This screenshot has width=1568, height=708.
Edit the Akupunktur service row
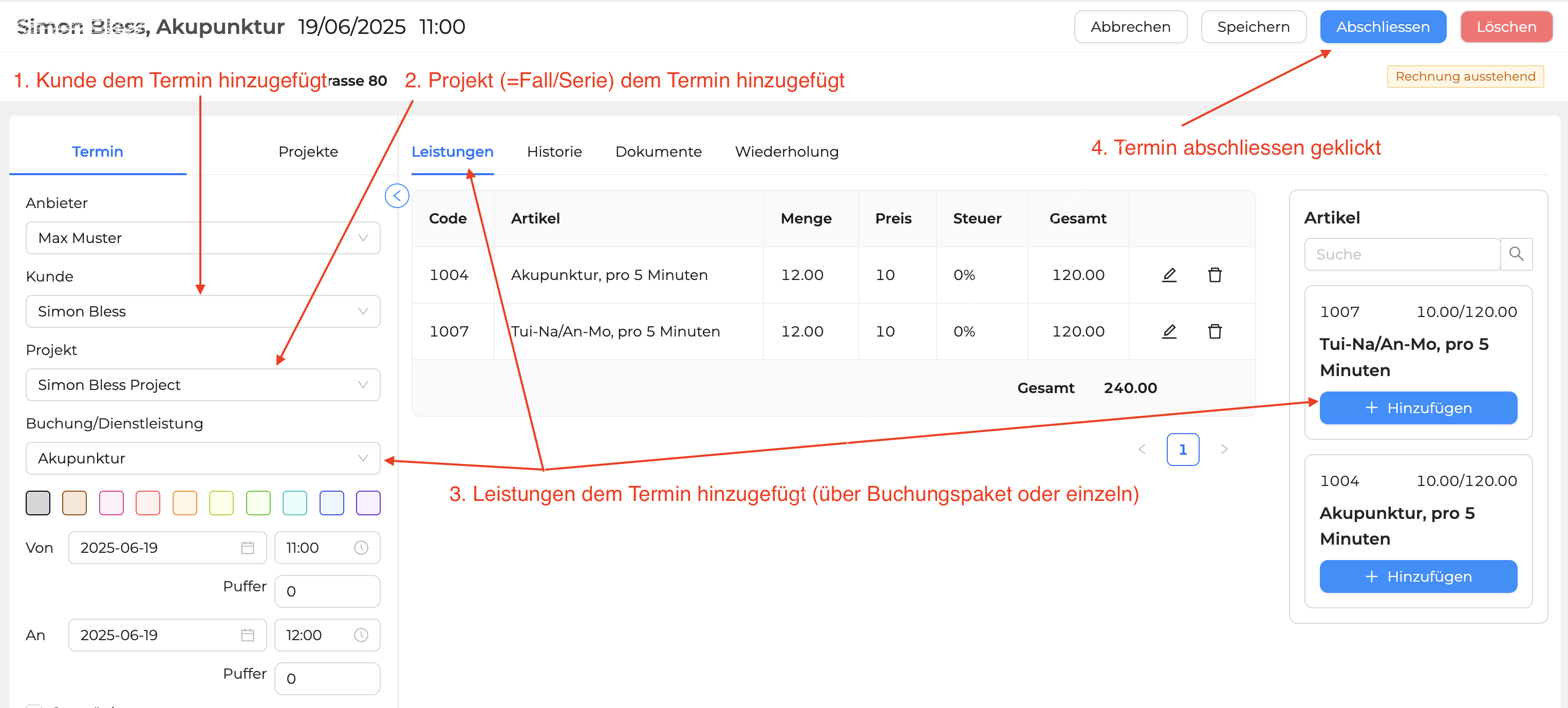coord(1169,275)
